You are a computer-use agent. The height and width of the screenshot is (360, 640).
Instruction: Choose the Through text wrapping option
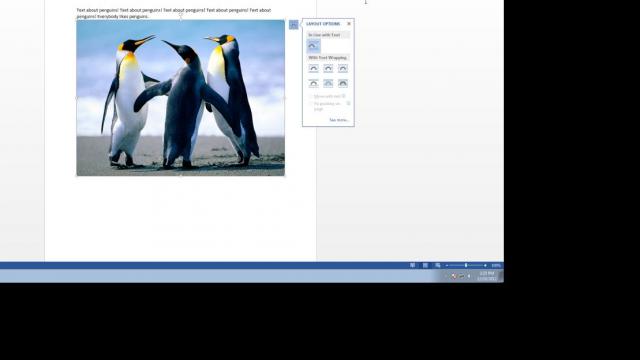343,69
